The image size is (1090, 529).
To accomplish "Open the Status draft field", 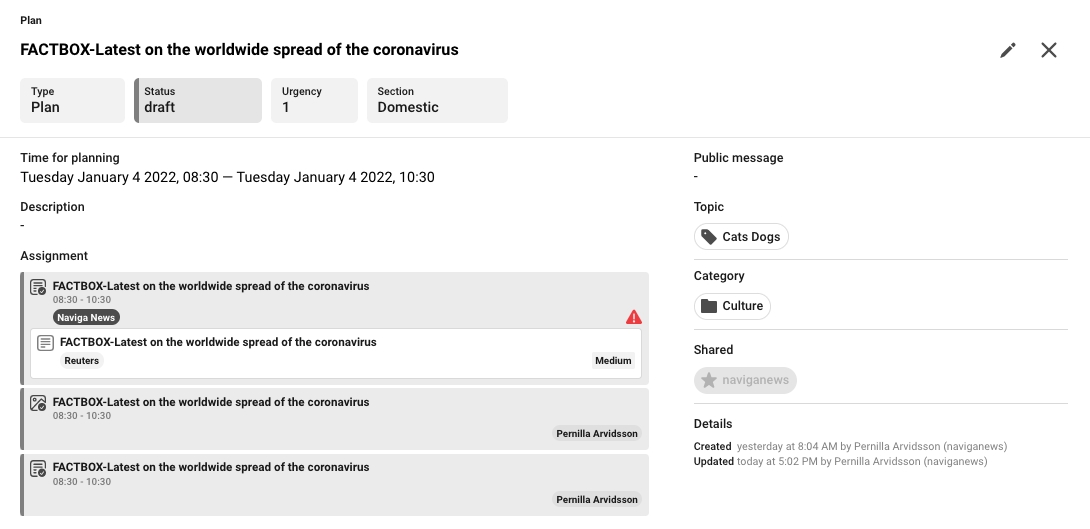I will pyautogui.click(x=198, y=100).
